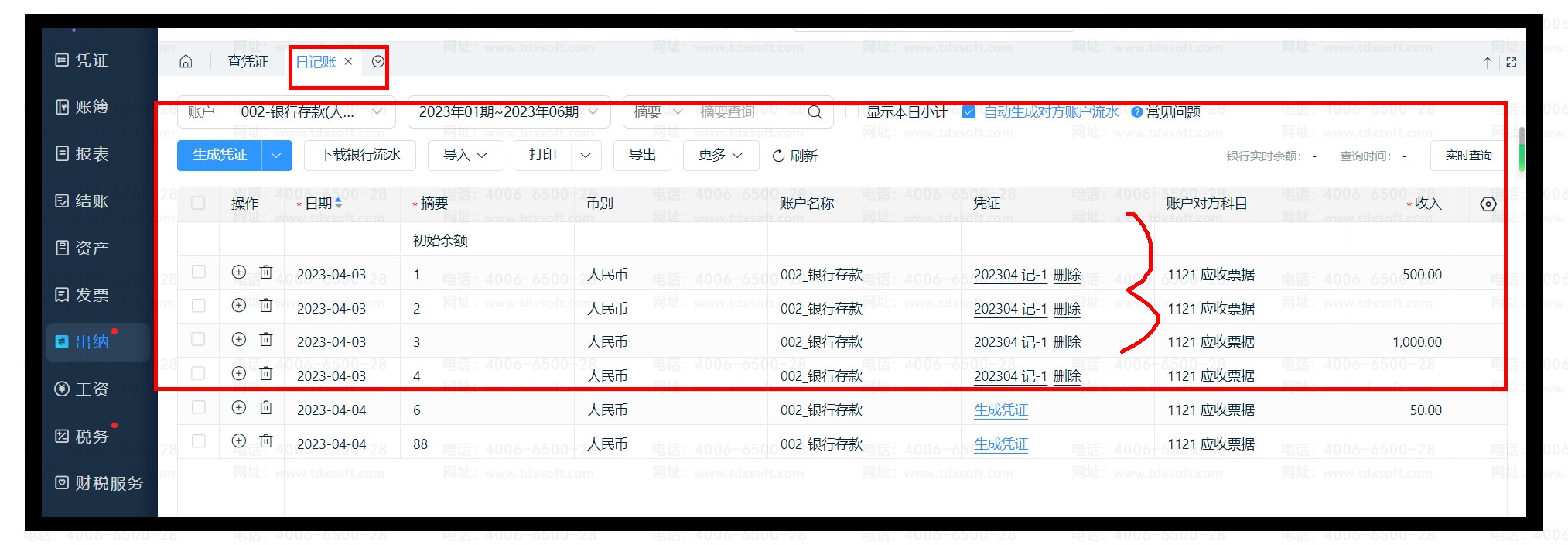This screenshot has width=1568, height=545.
Task: Add row using plus icon for 2023-04-03 entry 1
Action: pyautogui.click(x=239, y=272)
